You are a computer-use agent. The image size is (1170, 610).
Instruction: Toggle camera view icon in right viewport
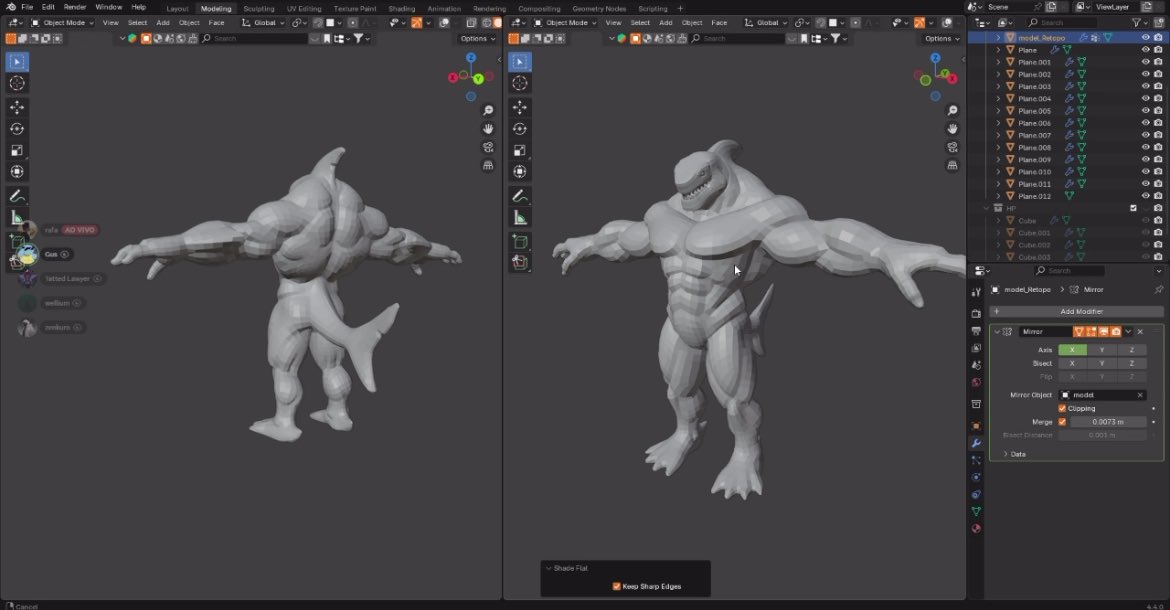coord(953,147)
